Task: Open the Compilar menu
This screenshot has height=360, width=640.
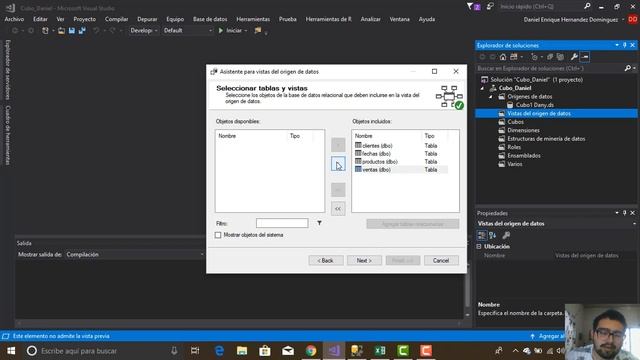Action: click(116, 19)
